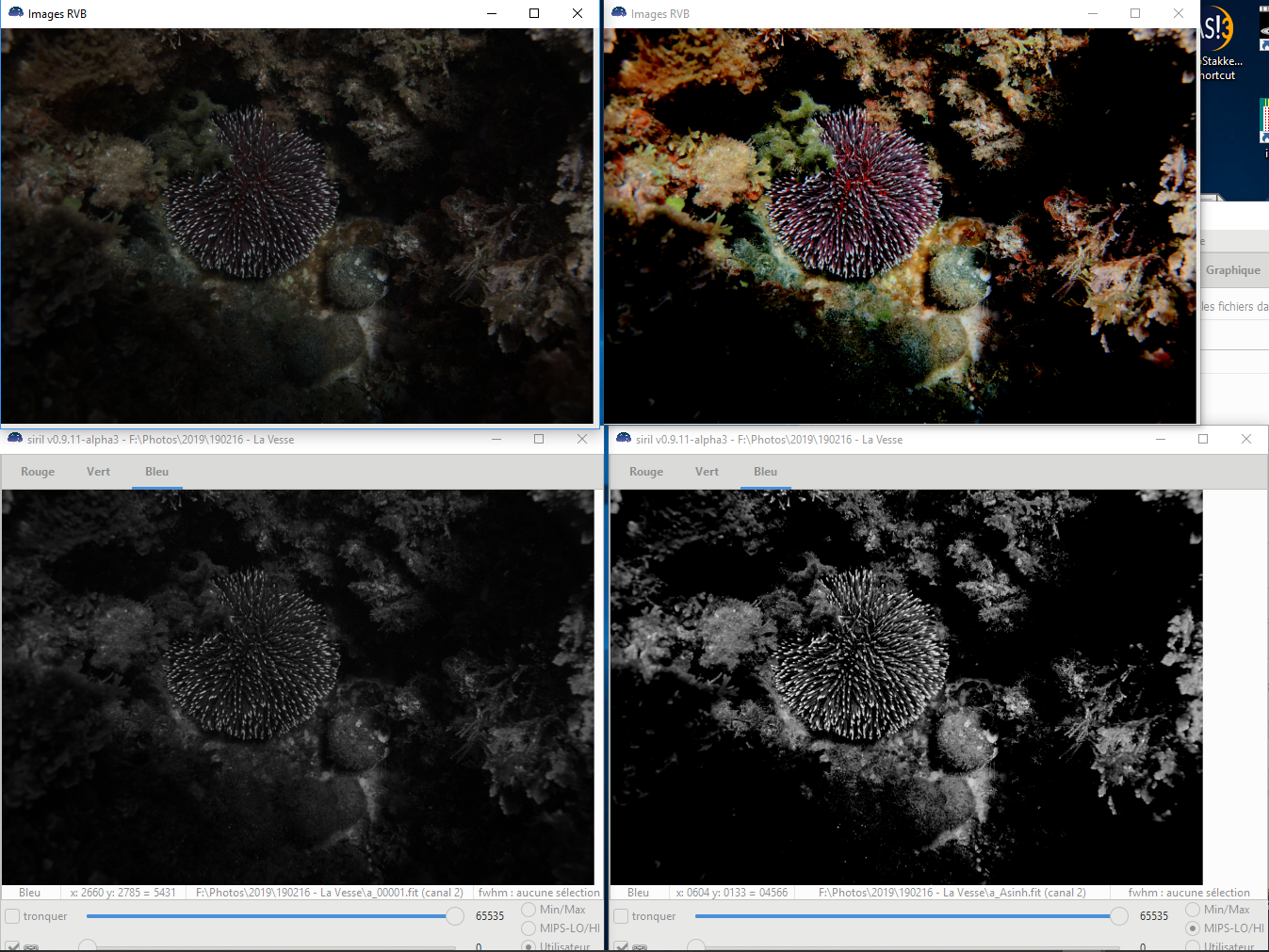Click the bright colorful RGB sea urchin image

tap(900, 226)
